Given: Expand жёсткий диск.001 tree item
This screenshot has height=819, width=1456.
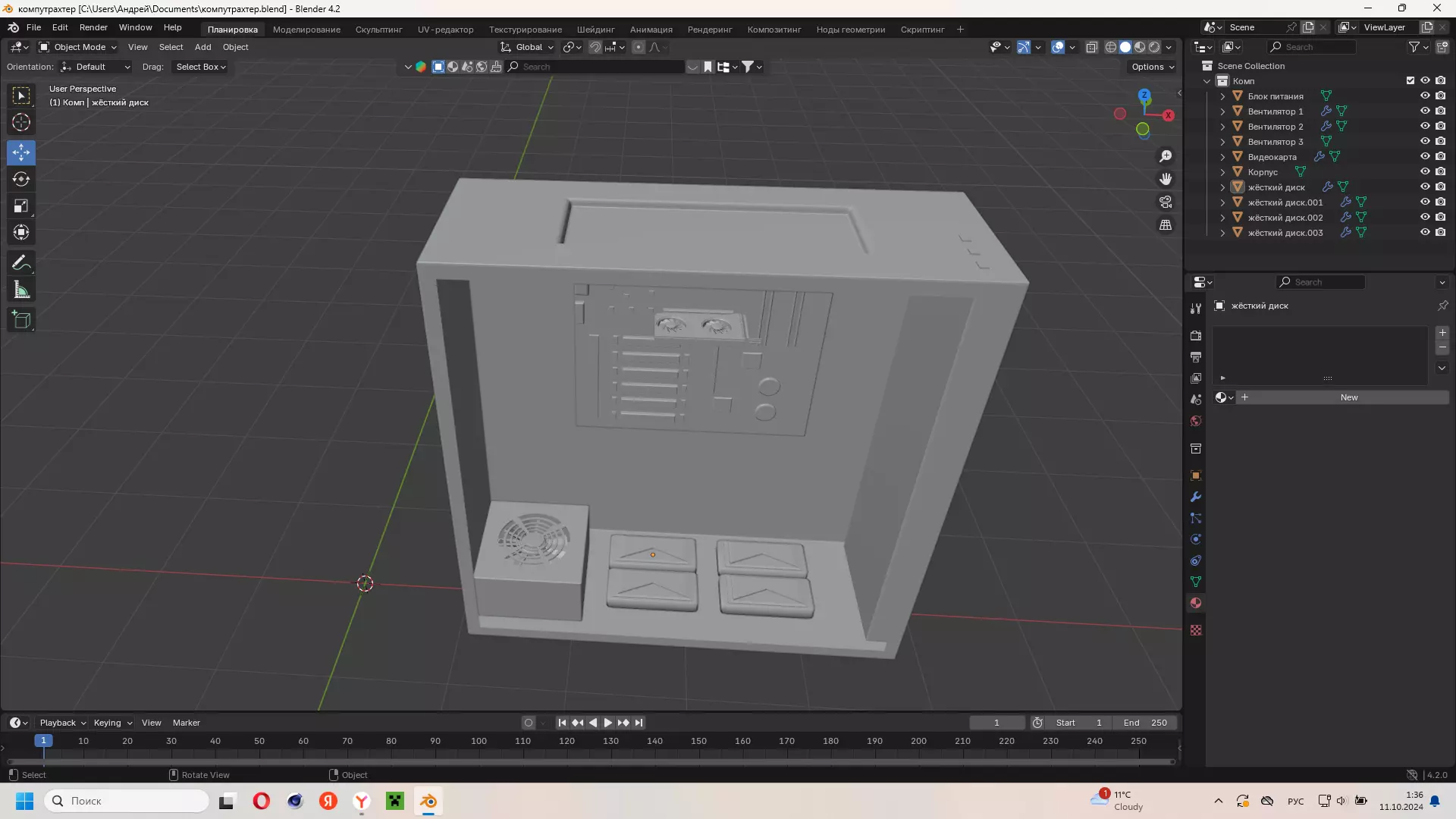Looking at the screenshot, I should point(1222,202).
